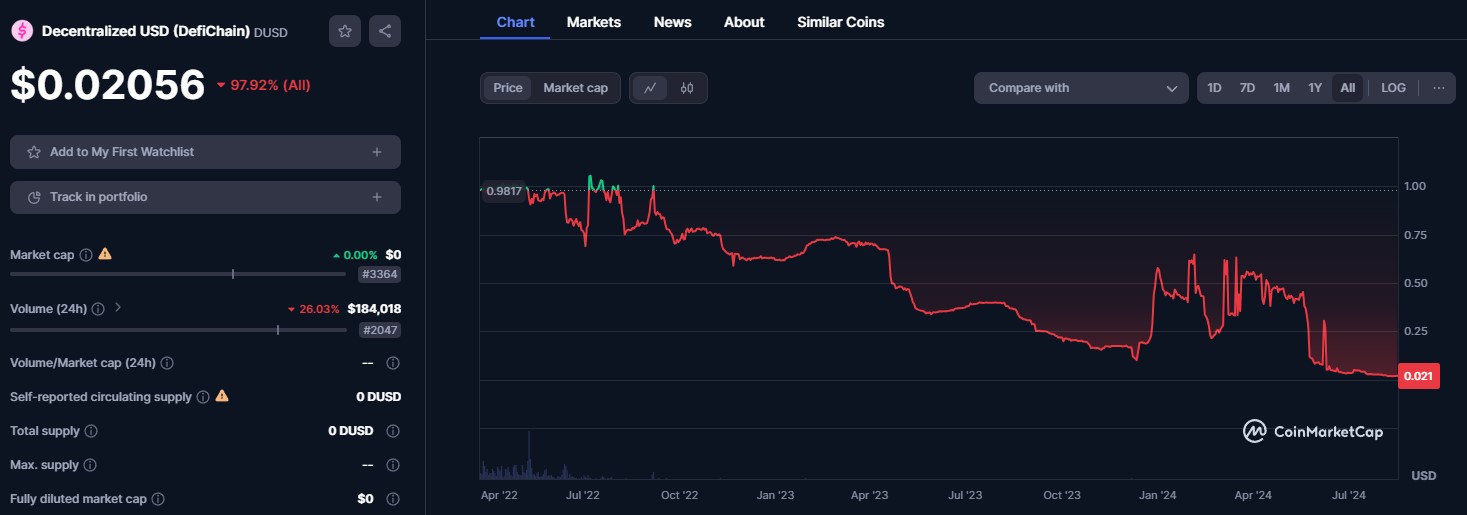
Task: Open the Compare with dropdown
Action: [1081, 88]
